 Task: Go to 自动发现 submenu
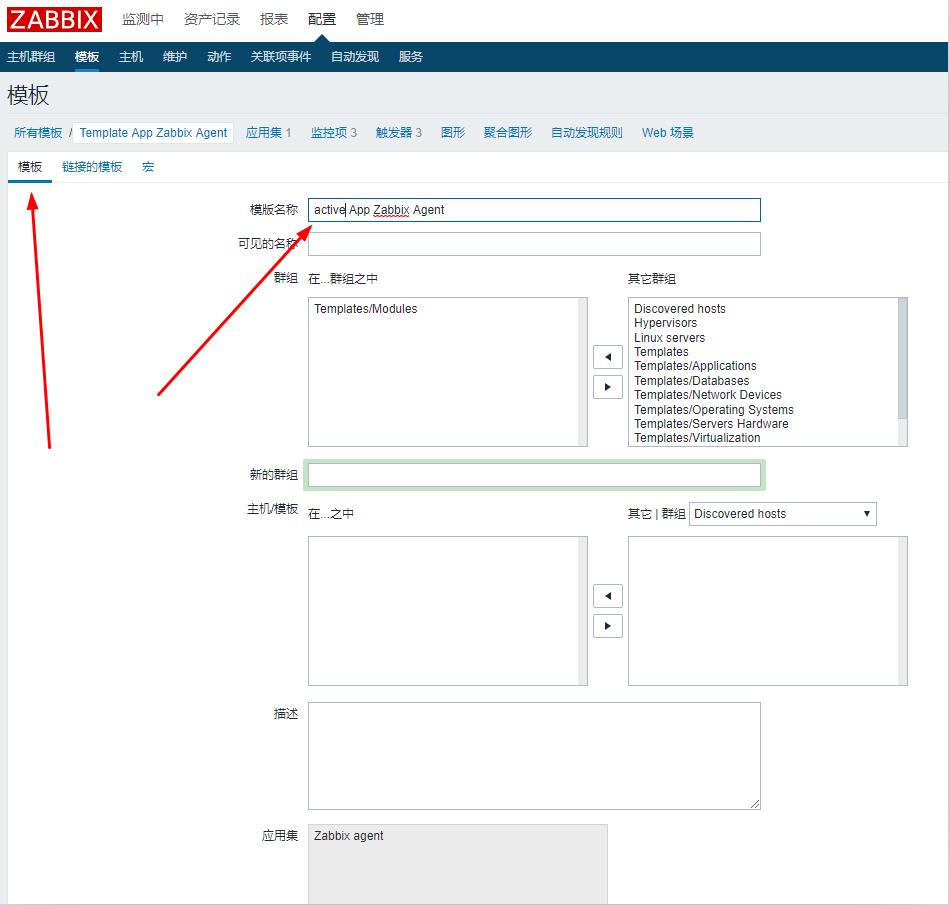click(355, 57)
